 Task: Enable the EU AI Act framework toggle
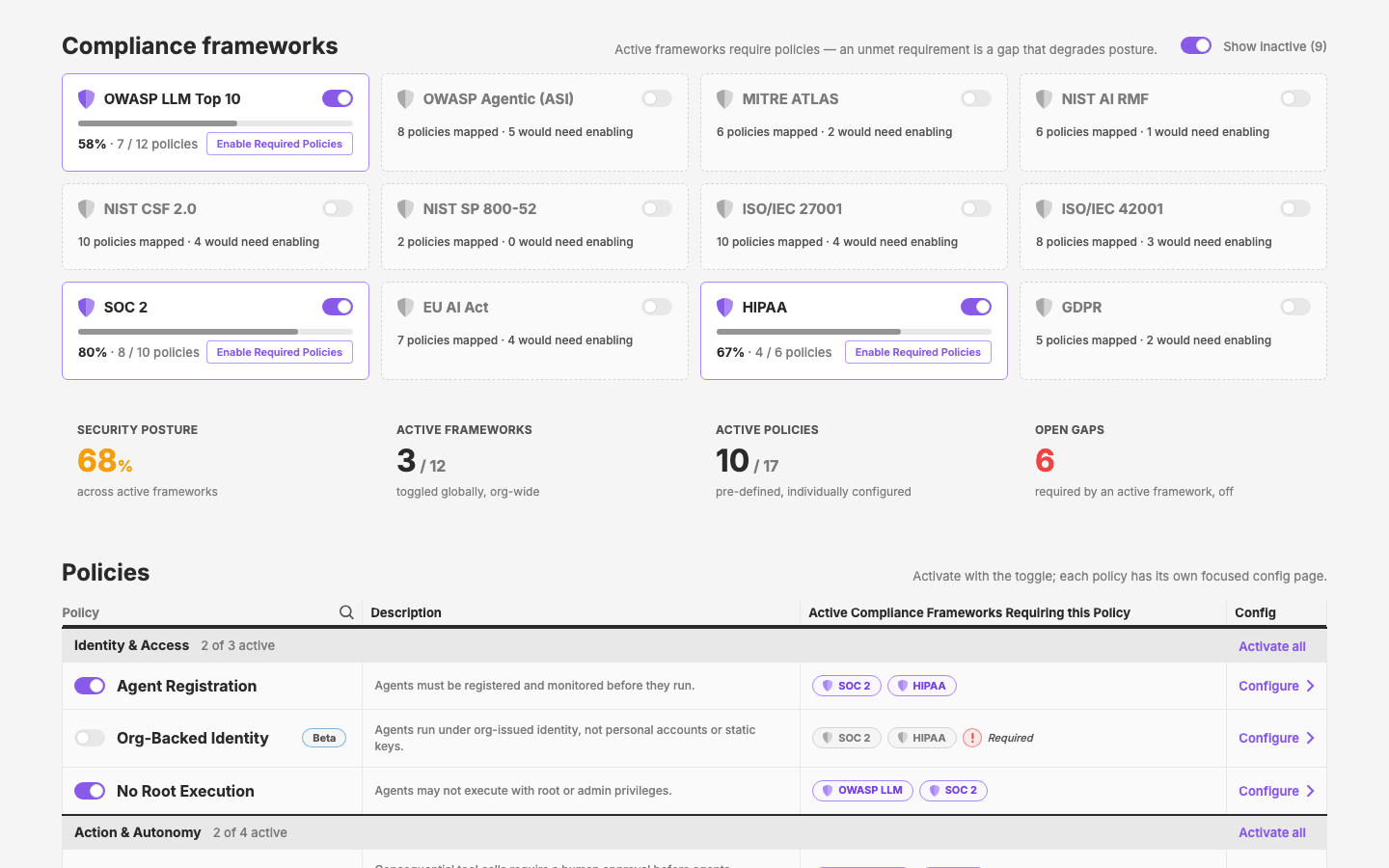[657, 307]
